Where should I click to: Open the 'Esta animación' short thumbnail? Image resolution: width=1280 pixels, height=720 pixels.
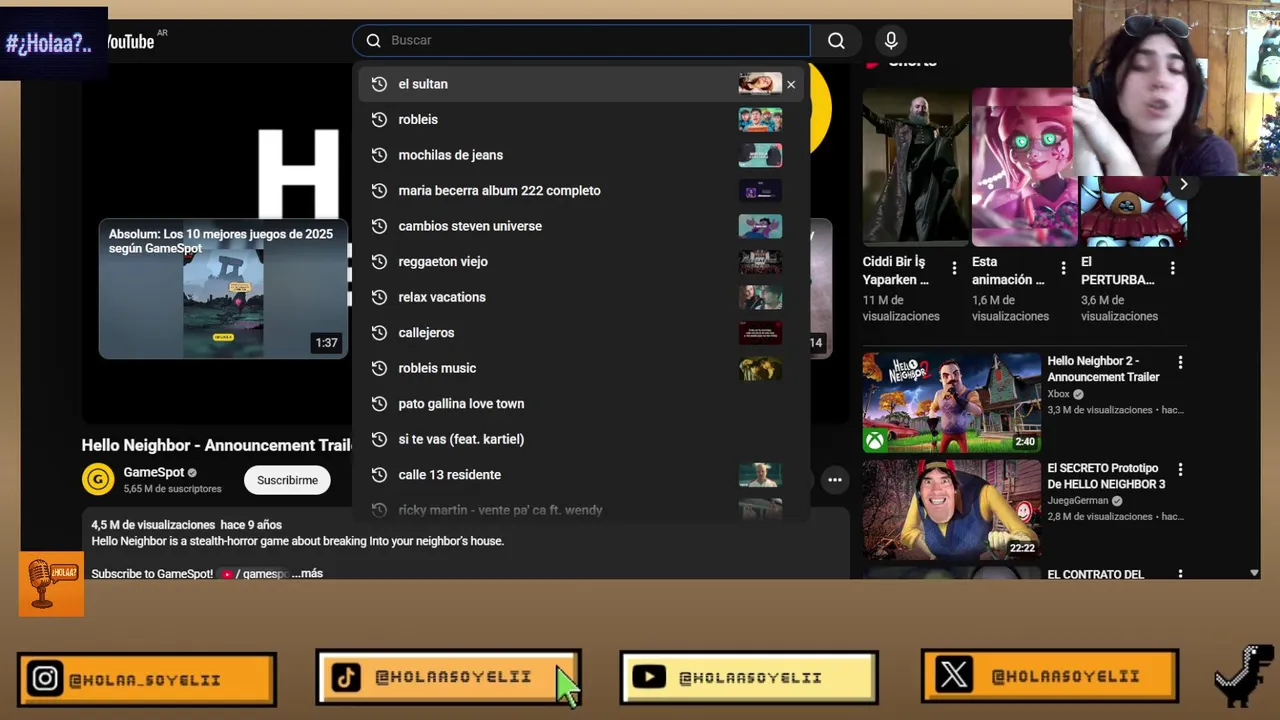coord(1022,166)
